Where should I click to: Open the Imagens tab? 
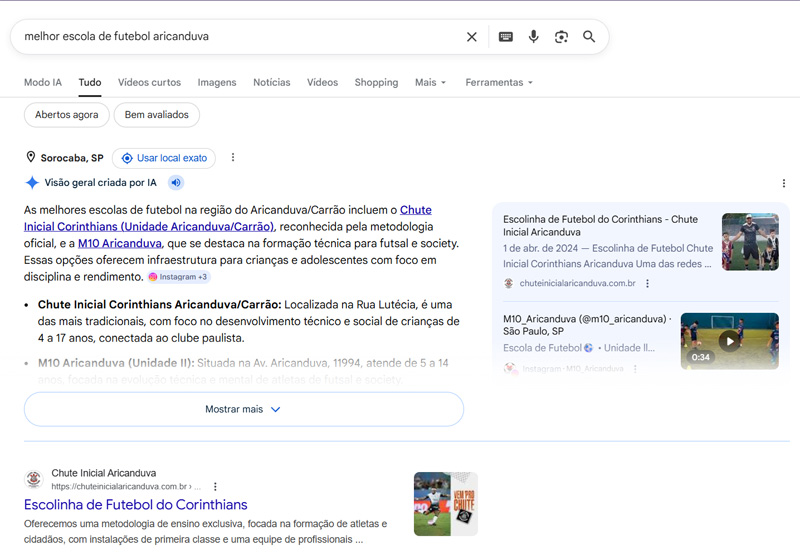pyautogui.click(x=217, y=82)
